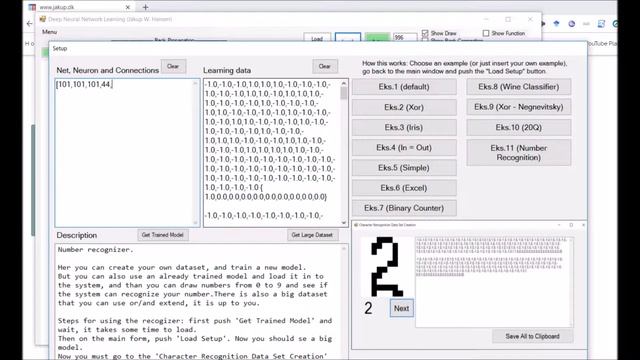The height and width of the screenshot is (360, 640).
Task: Close the www.jakup.dk browser tab
Action: (x=127, y=7)
